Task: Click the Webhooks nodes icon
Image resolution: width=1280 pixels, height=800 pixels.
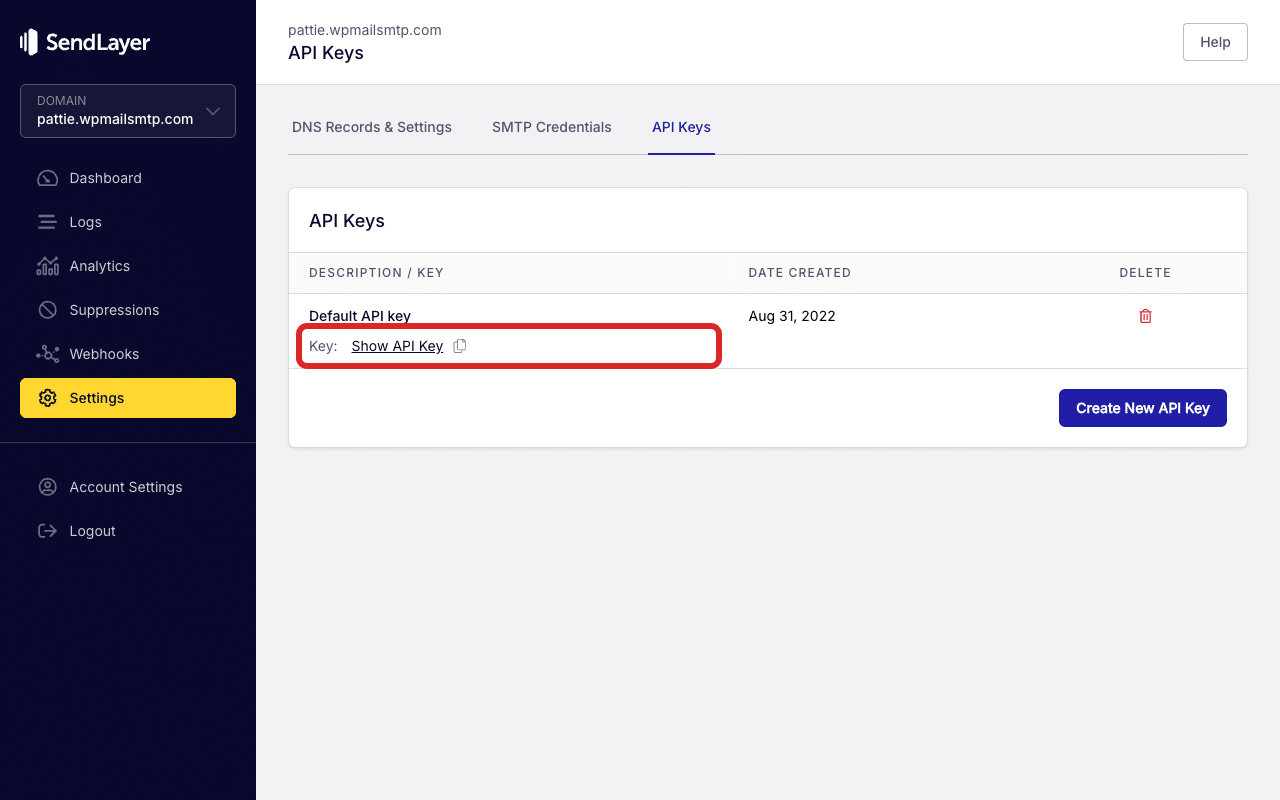Action: pos(47,354)
